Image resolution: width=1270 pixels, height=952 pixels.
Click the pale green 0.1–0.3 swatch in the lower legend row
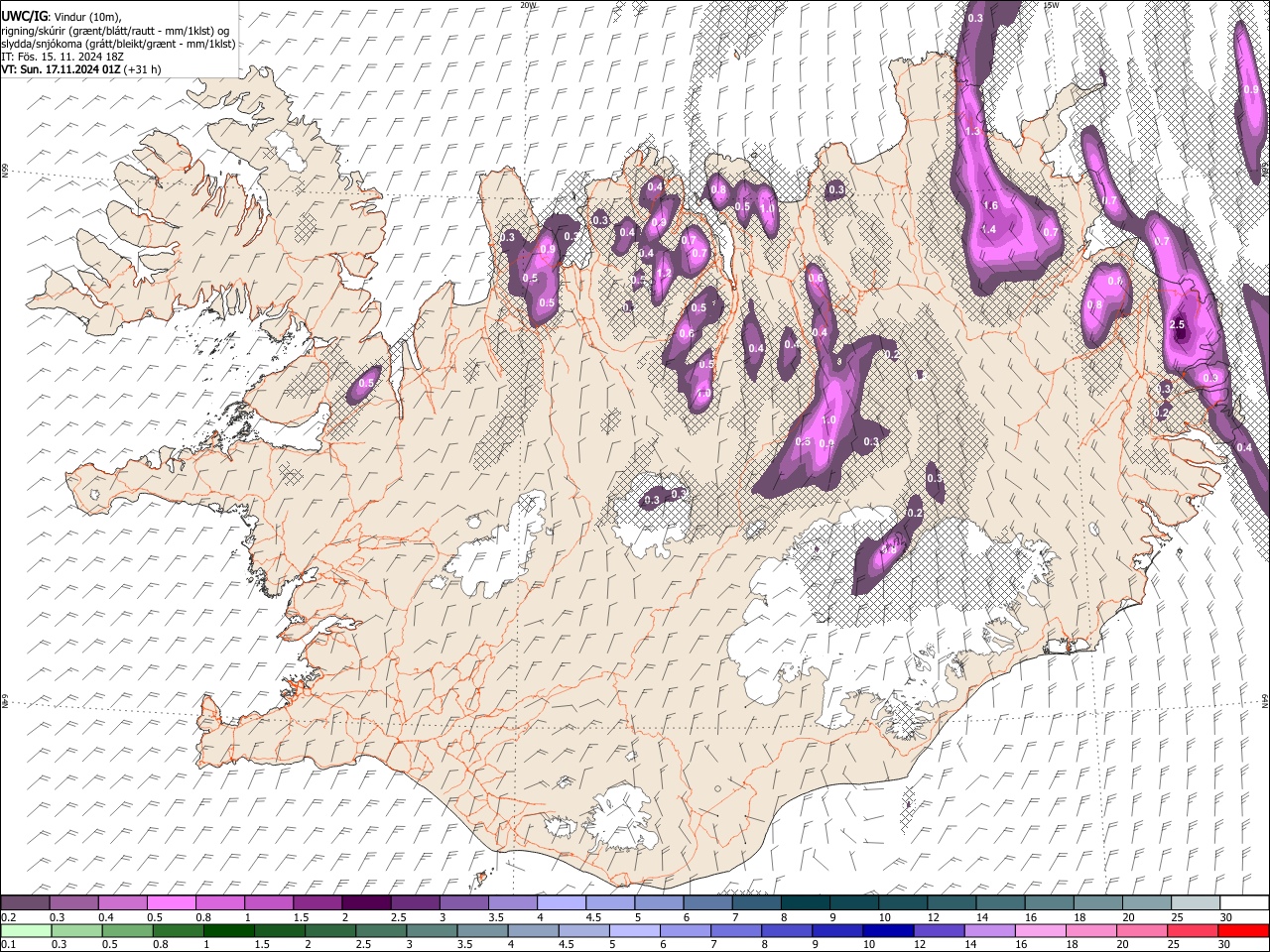26,930
